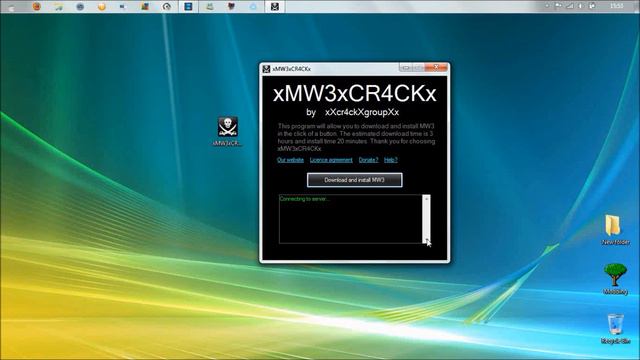Open the Our website link

pyautogui.click(x=290, y=160)
